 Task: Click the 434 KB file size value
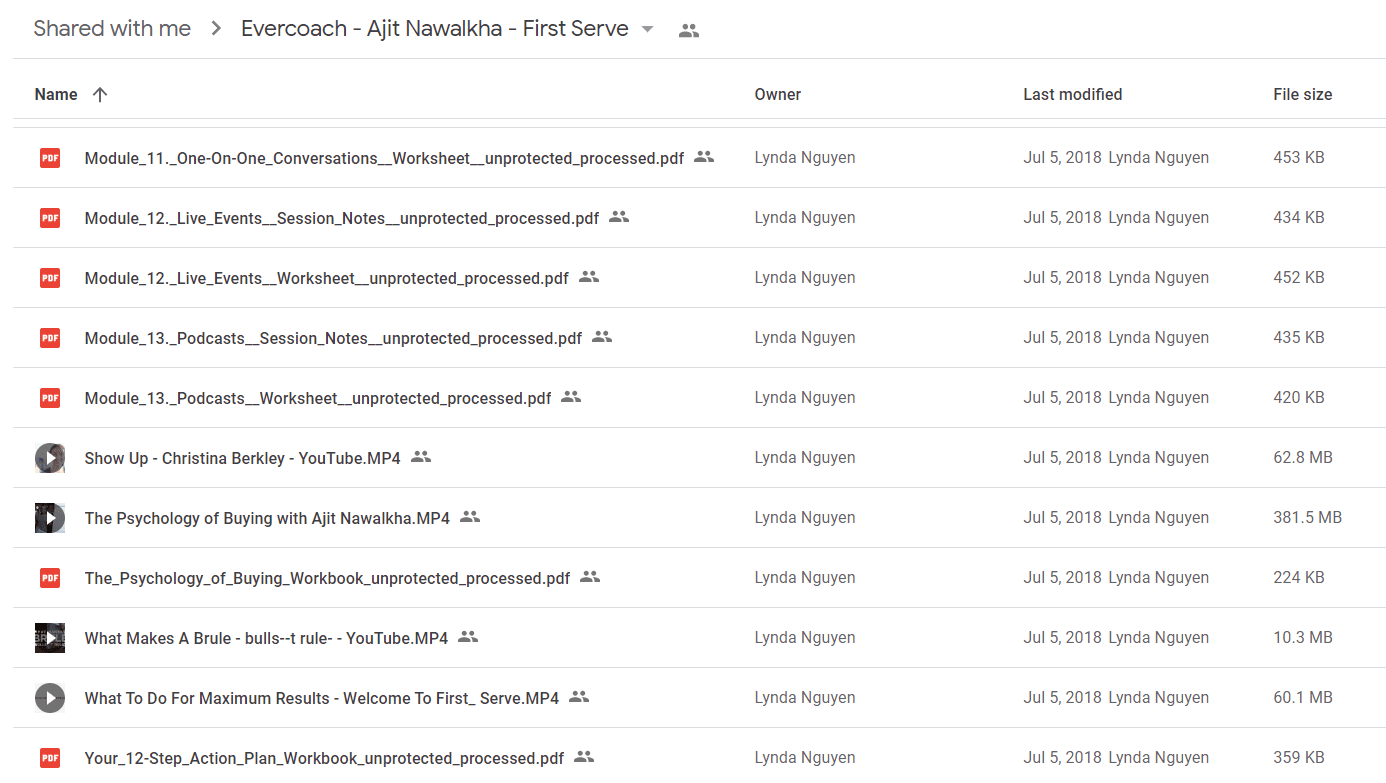point(1299,217)
